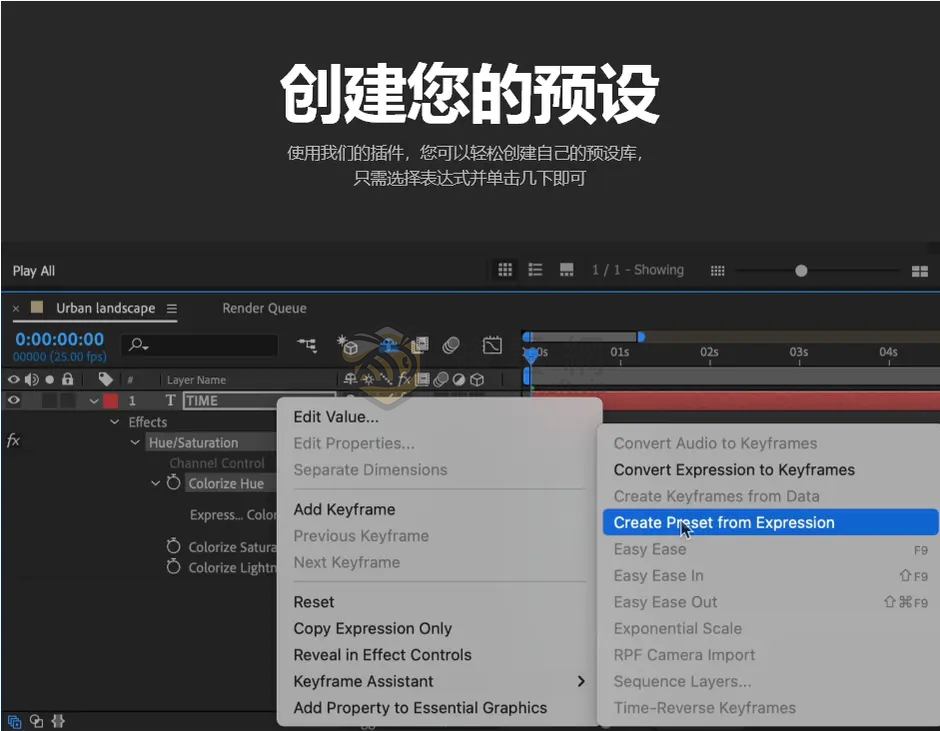The height and width of the screenshot is (731, 940).
Task: Click the Shy switch column icon
Action: click(350, 379)
